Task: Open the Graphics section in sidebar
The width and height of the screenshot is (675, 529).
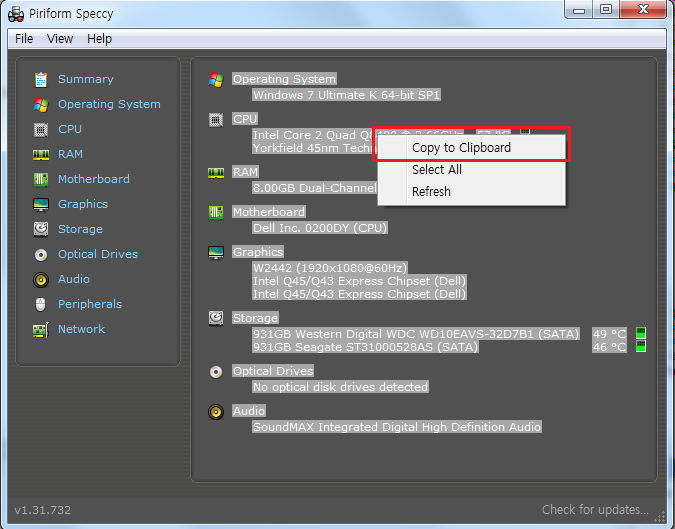Action: [83, 204]
